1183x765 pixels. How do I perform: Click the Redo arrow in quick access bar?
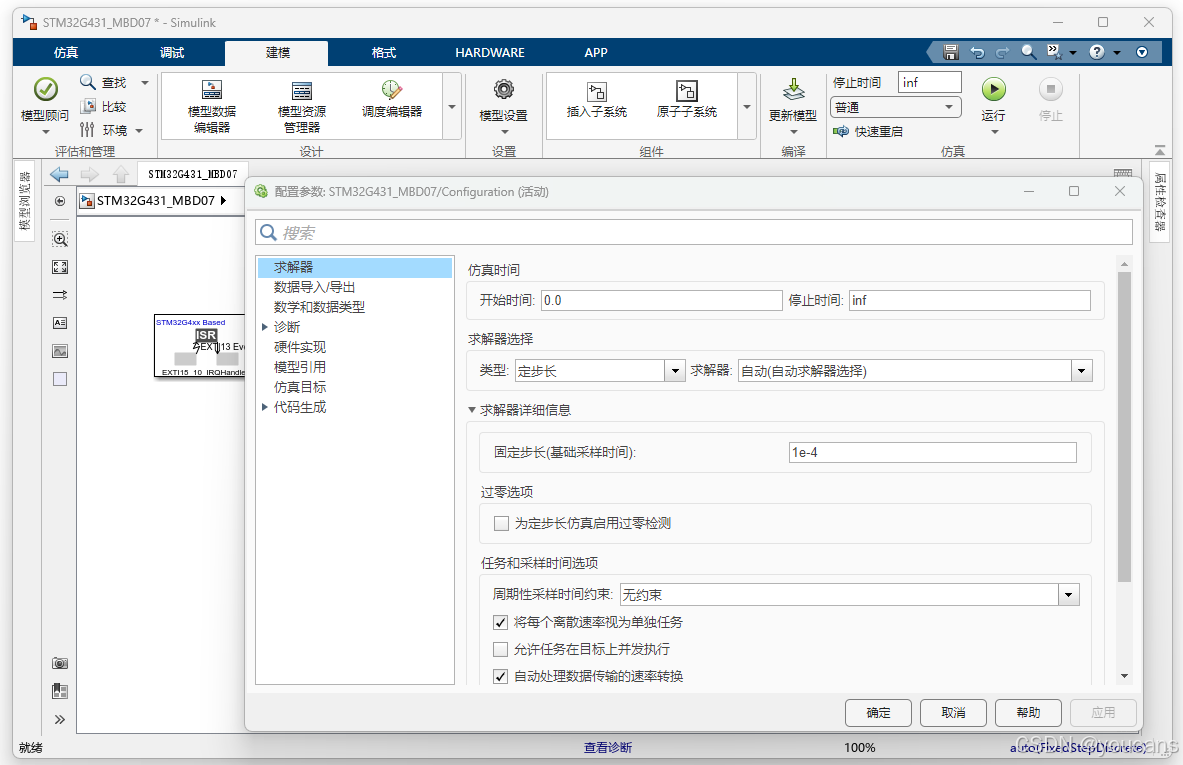click(1003, 52)
